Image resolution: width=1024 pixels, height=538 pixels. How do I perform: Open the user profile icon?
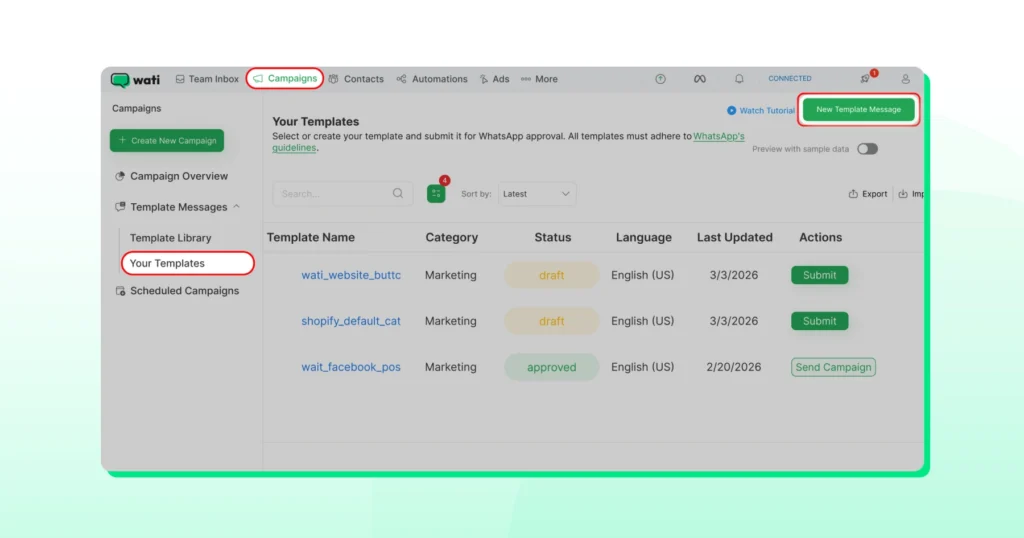(905, 79)
